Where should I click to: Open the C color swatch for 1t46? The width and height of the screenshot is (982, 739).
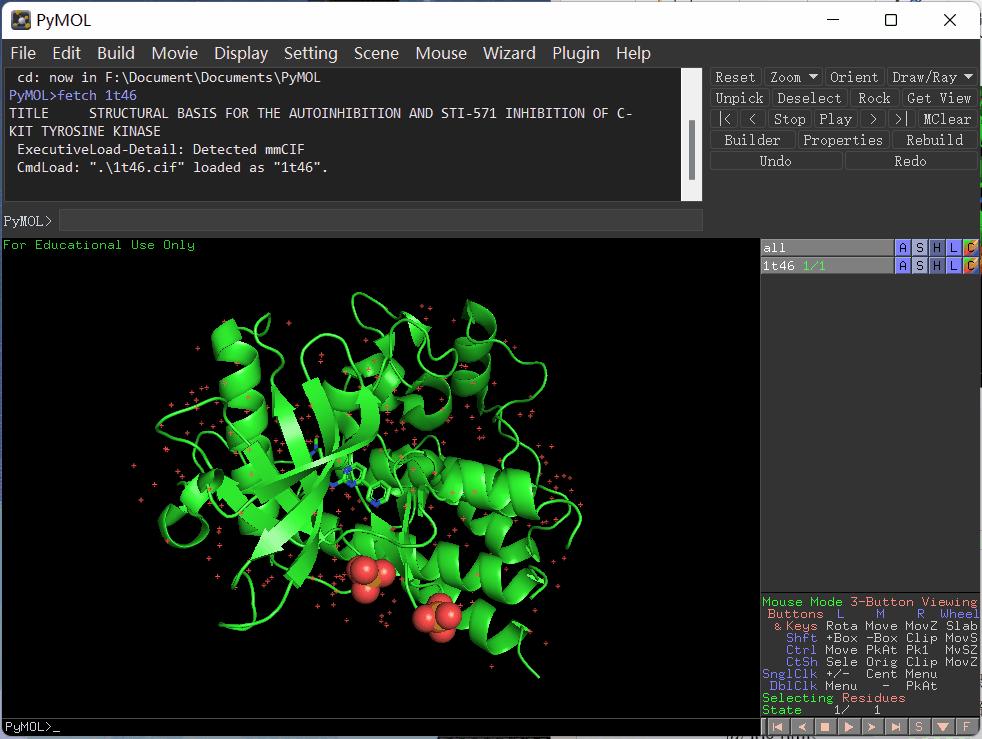point(970,265)
